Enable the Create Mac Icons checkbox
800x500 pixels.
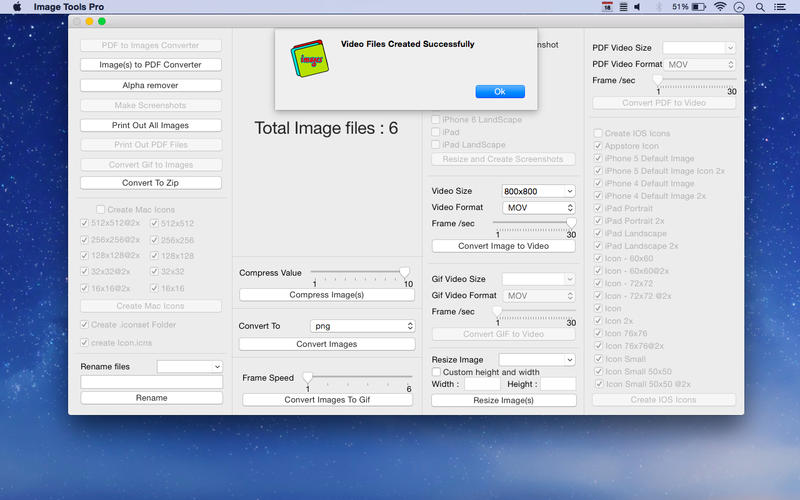100,209
